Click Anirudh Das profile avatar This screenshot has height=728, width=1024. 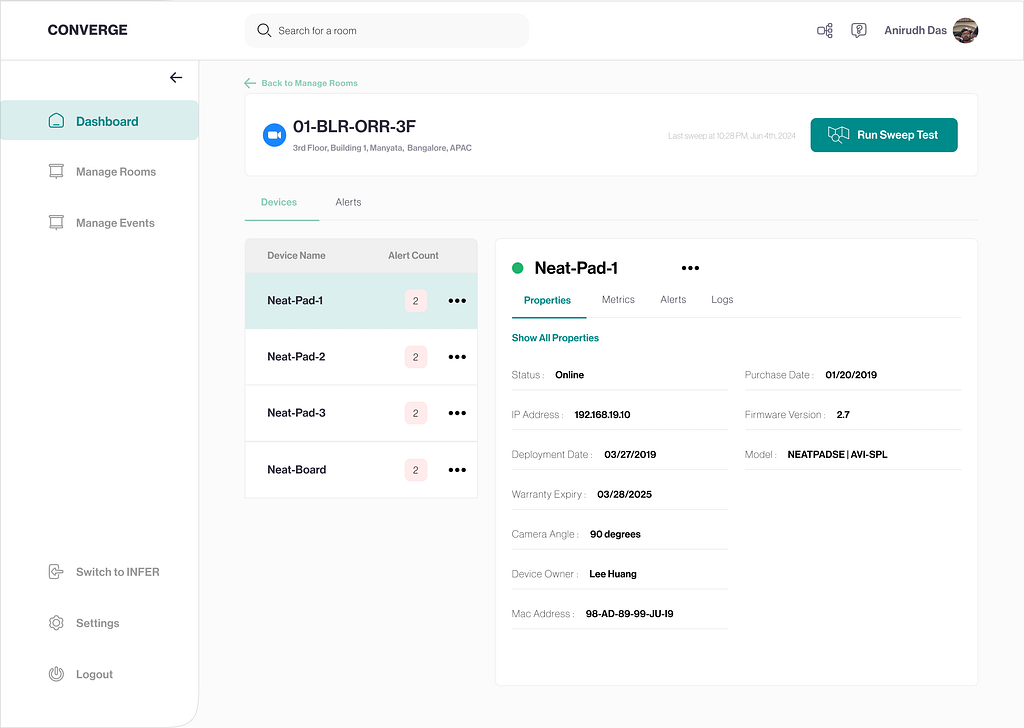pos(965,30)
